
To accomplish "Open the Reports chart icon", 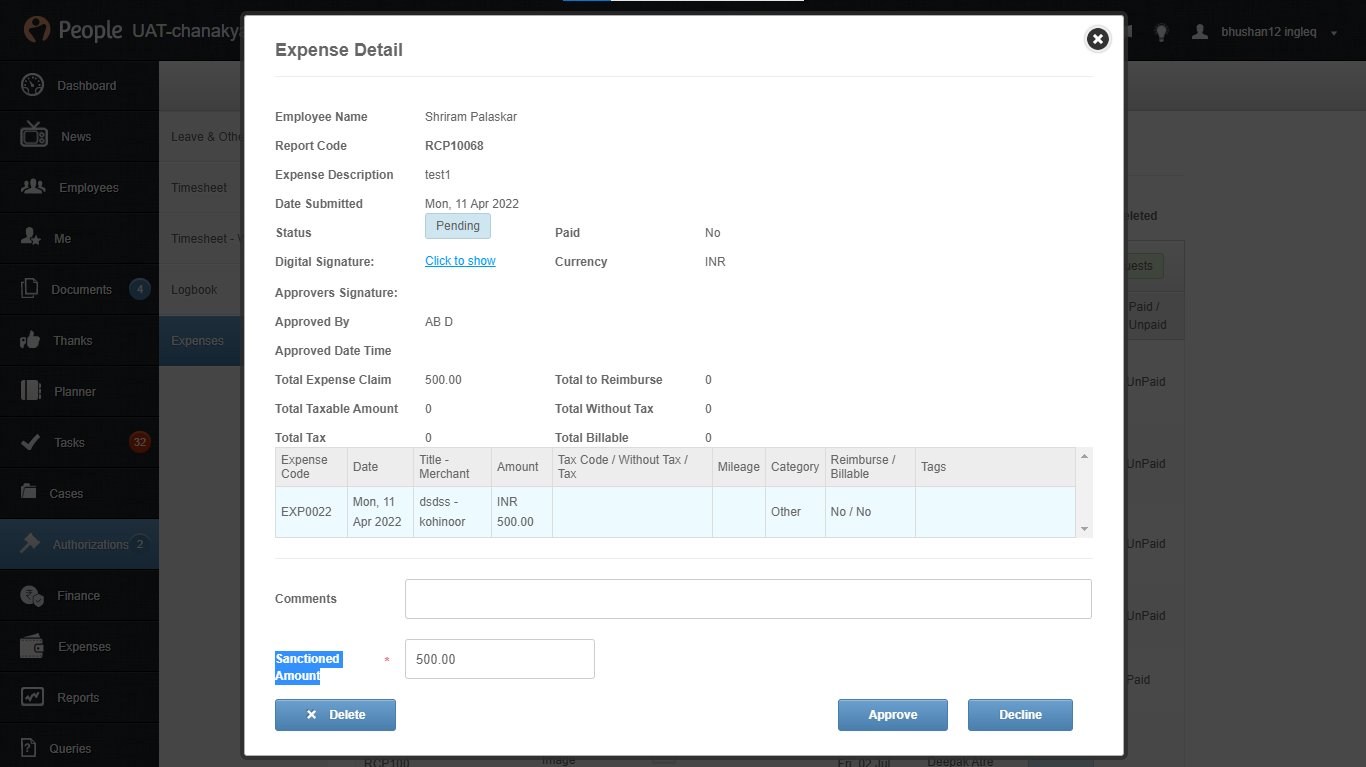I will (32, 697).
